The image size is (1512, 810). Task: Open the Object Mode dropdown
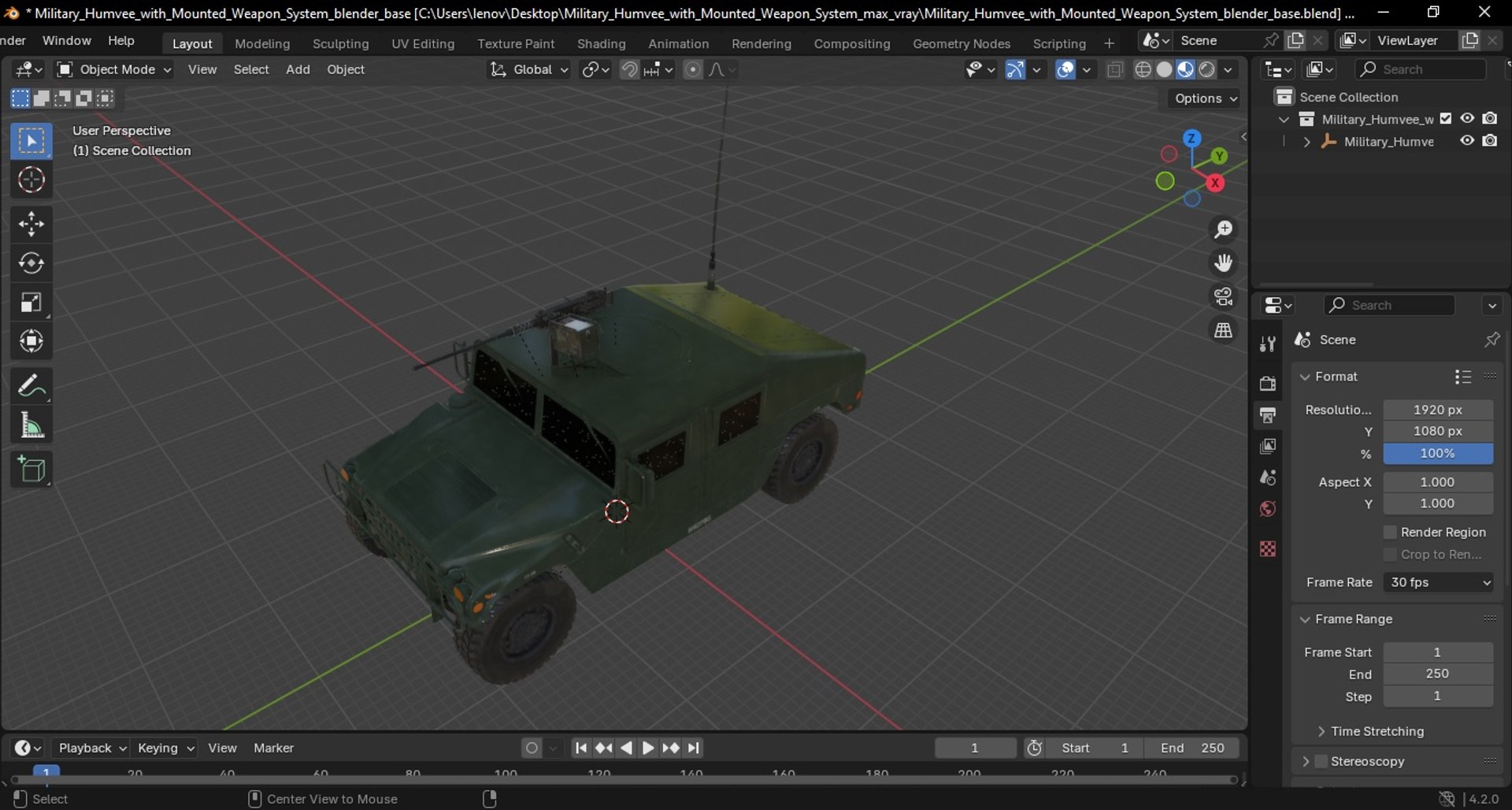114,70
